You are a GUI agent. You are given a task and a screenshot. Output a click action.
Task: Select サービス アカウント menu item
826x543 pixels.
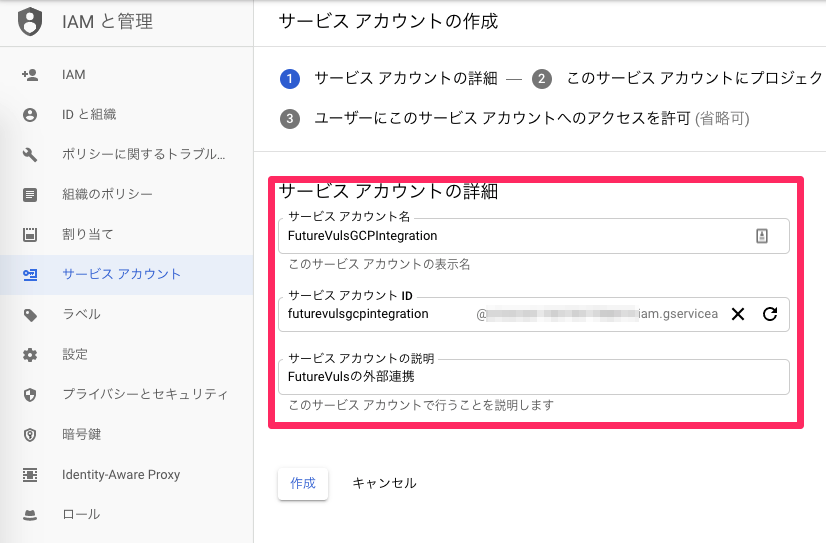pyautogui.click(x=126, y=274)
